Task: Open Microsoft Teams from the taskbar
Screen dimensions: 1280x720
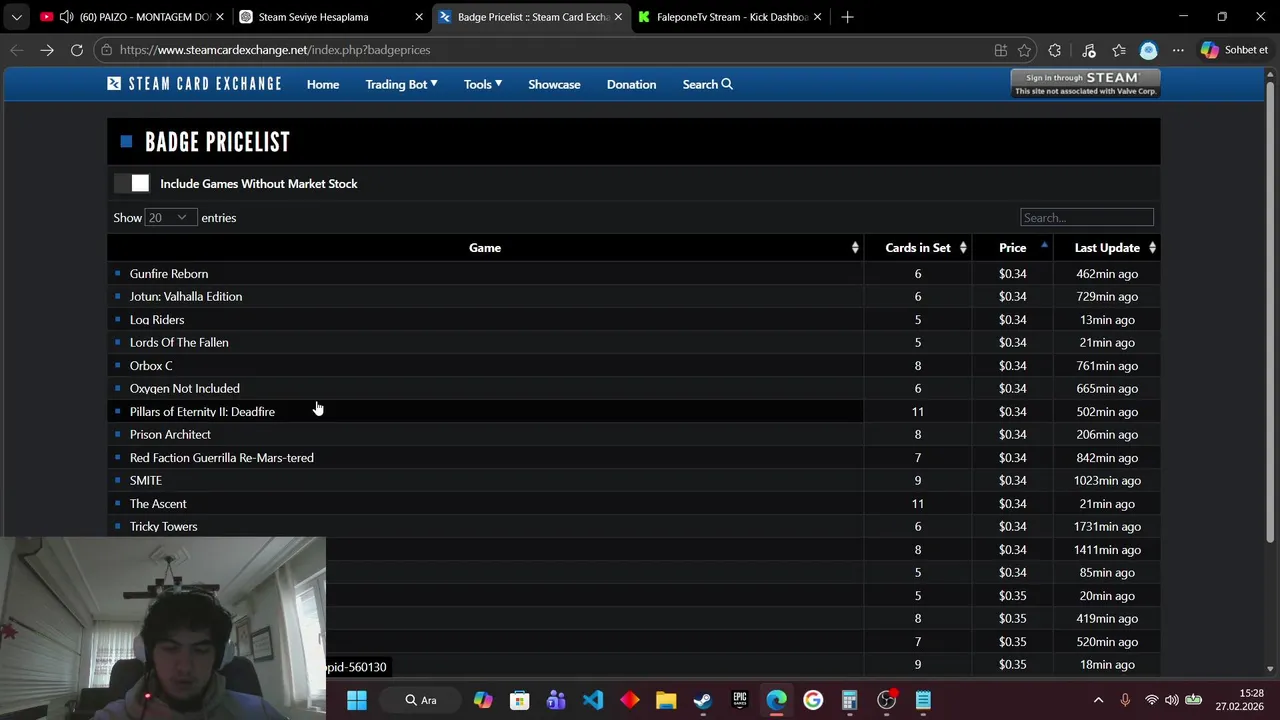Action: pos(556,700)
